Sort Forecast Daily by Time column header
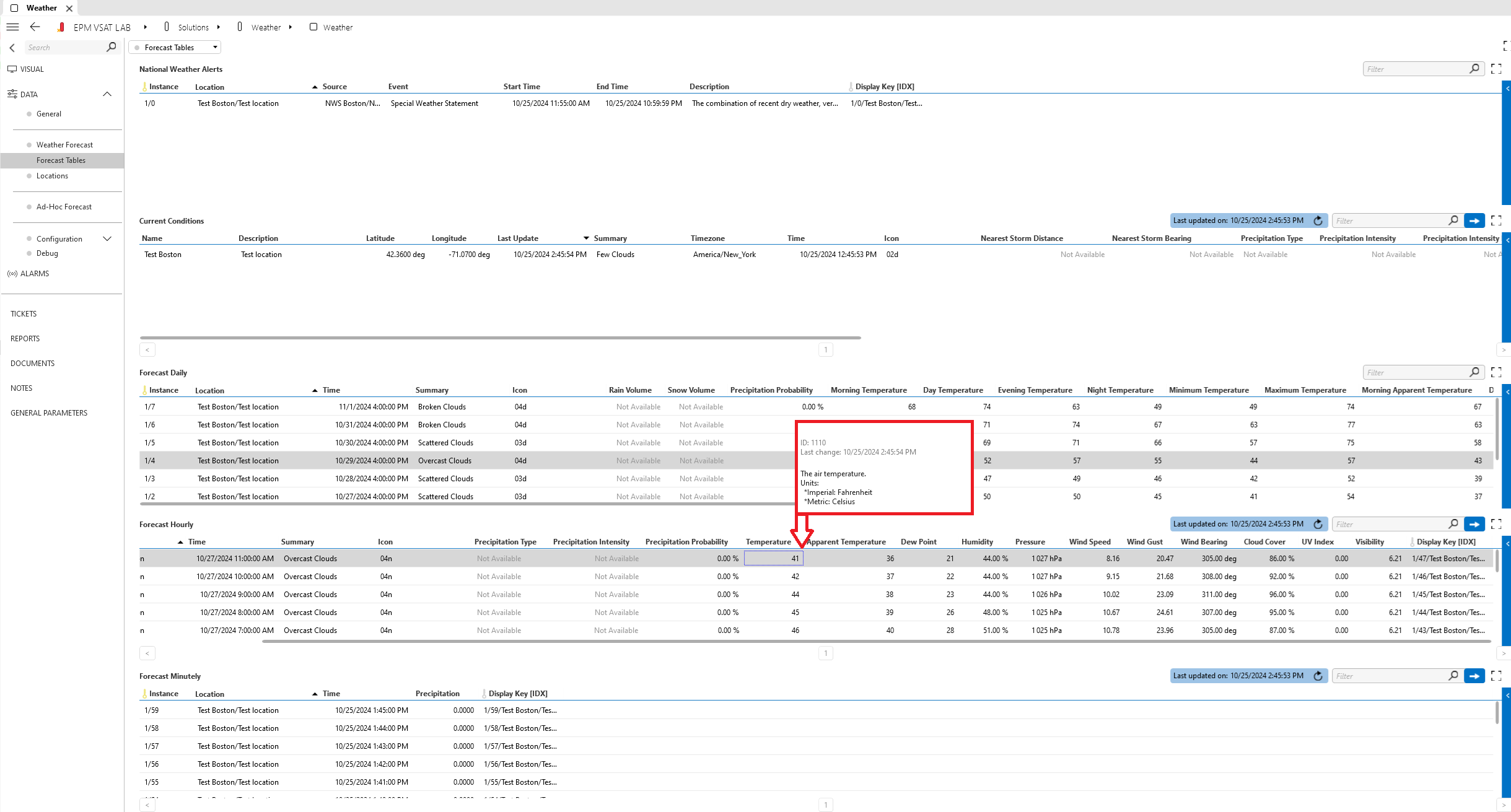 331,390
